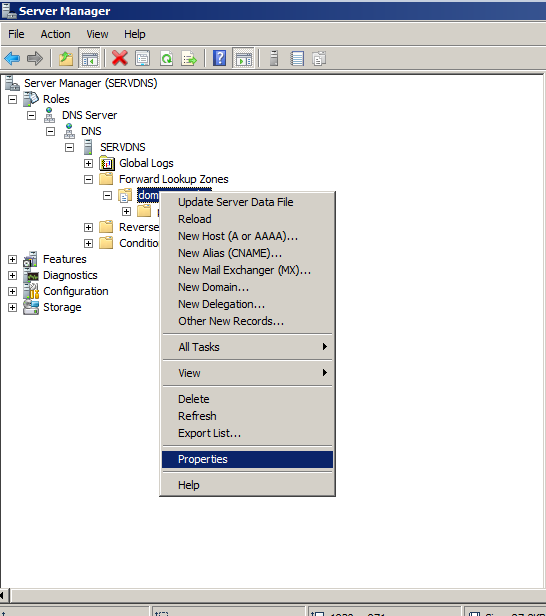
Task: Choose Help in the context menu
Action: (247, 485)
